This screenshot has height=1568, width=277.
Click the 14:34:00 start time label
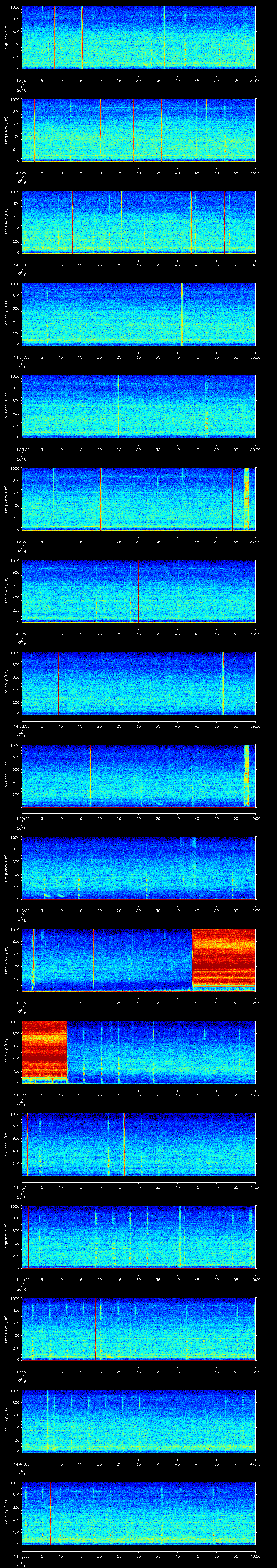tap(22, 357)
